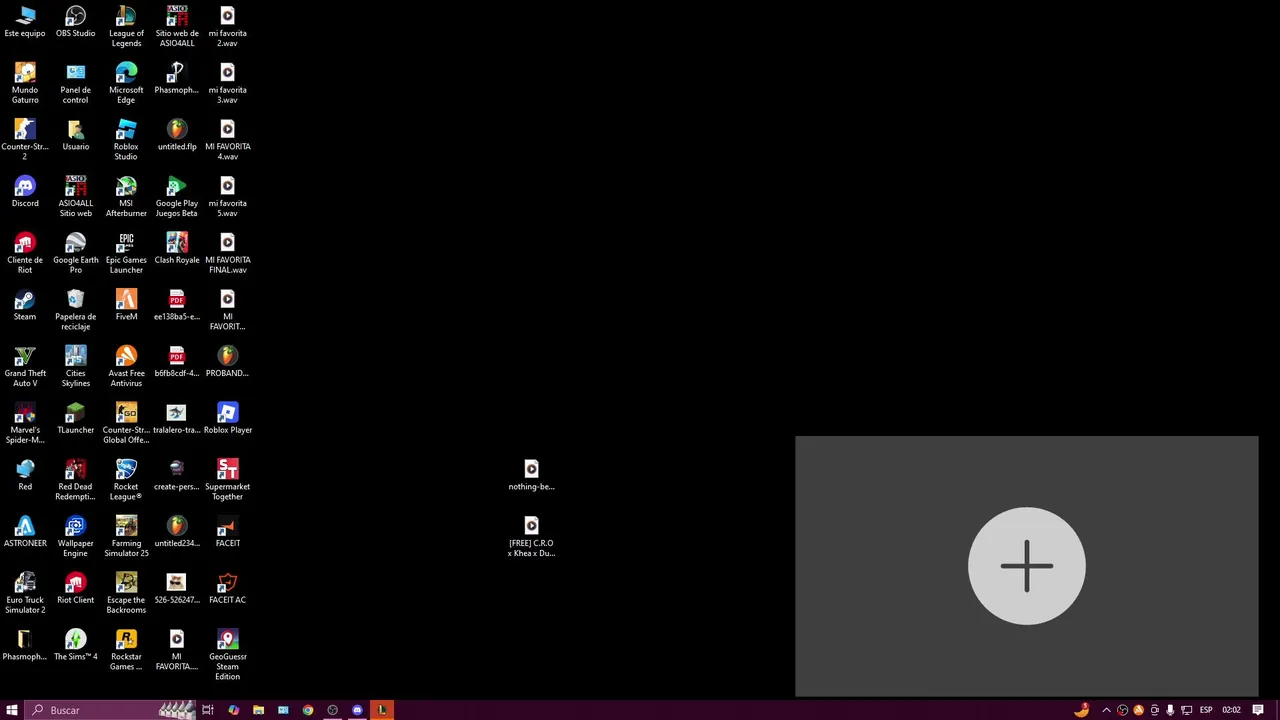The height and width of the screenshot is (720, 1280).
Task: Select the nothing-be... audio file
Action: coord(531,475)
